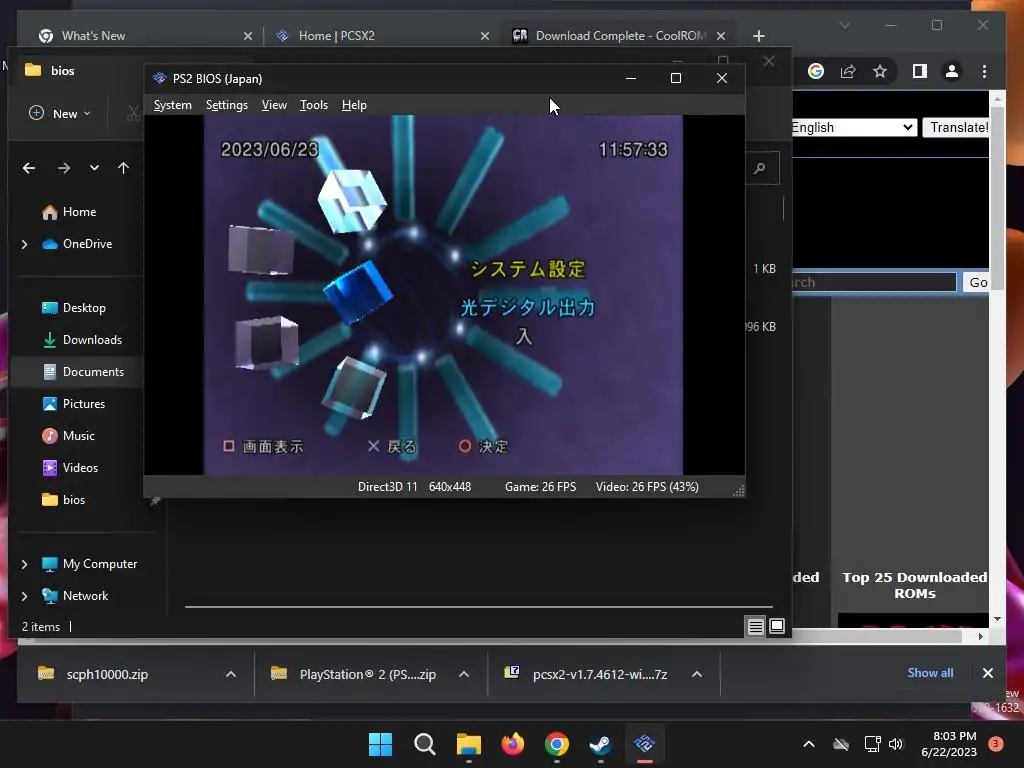Open Music in the sidebar
1024x768 pixels.
coord(68,436)
